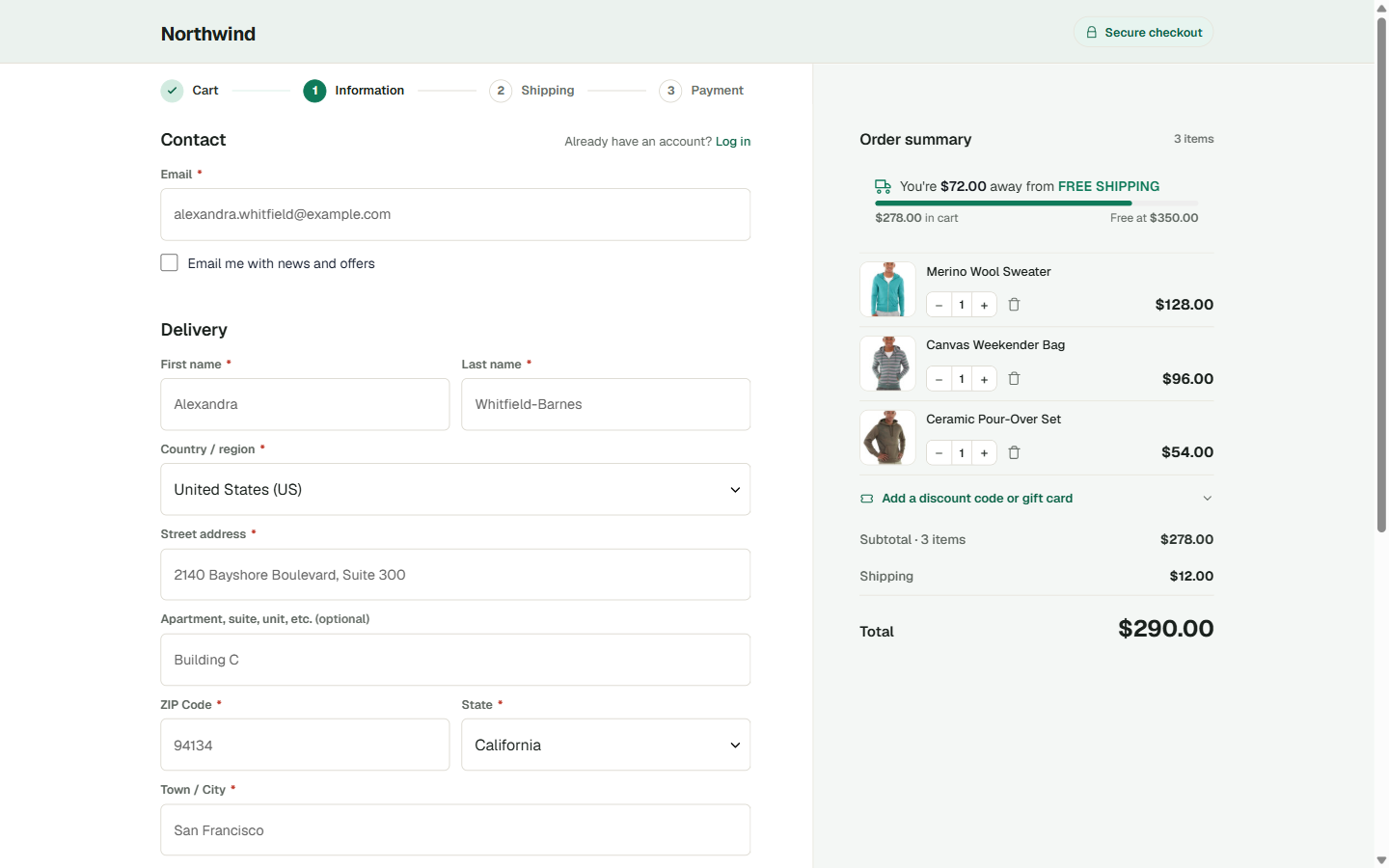This screenshot has width=1389, height=868.
Task: Click the Secure checkout badge text
Action: 1154,33
